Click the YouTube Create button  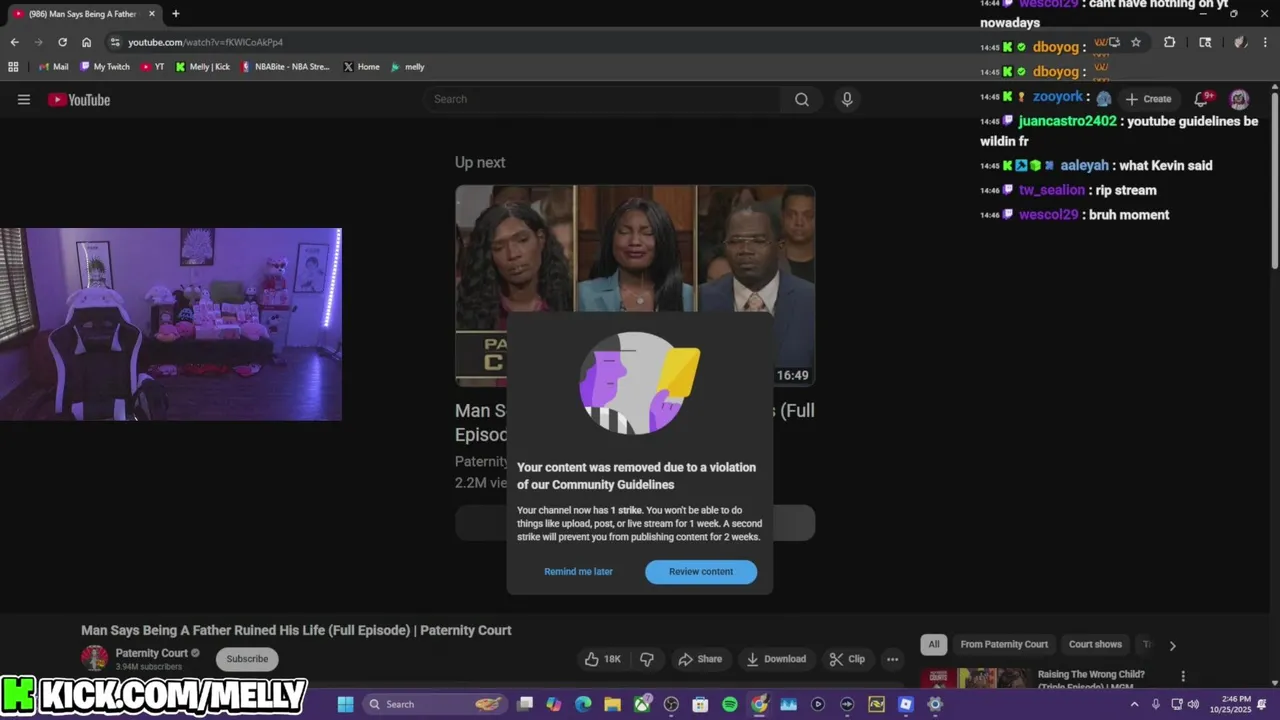click(1148, 99)
